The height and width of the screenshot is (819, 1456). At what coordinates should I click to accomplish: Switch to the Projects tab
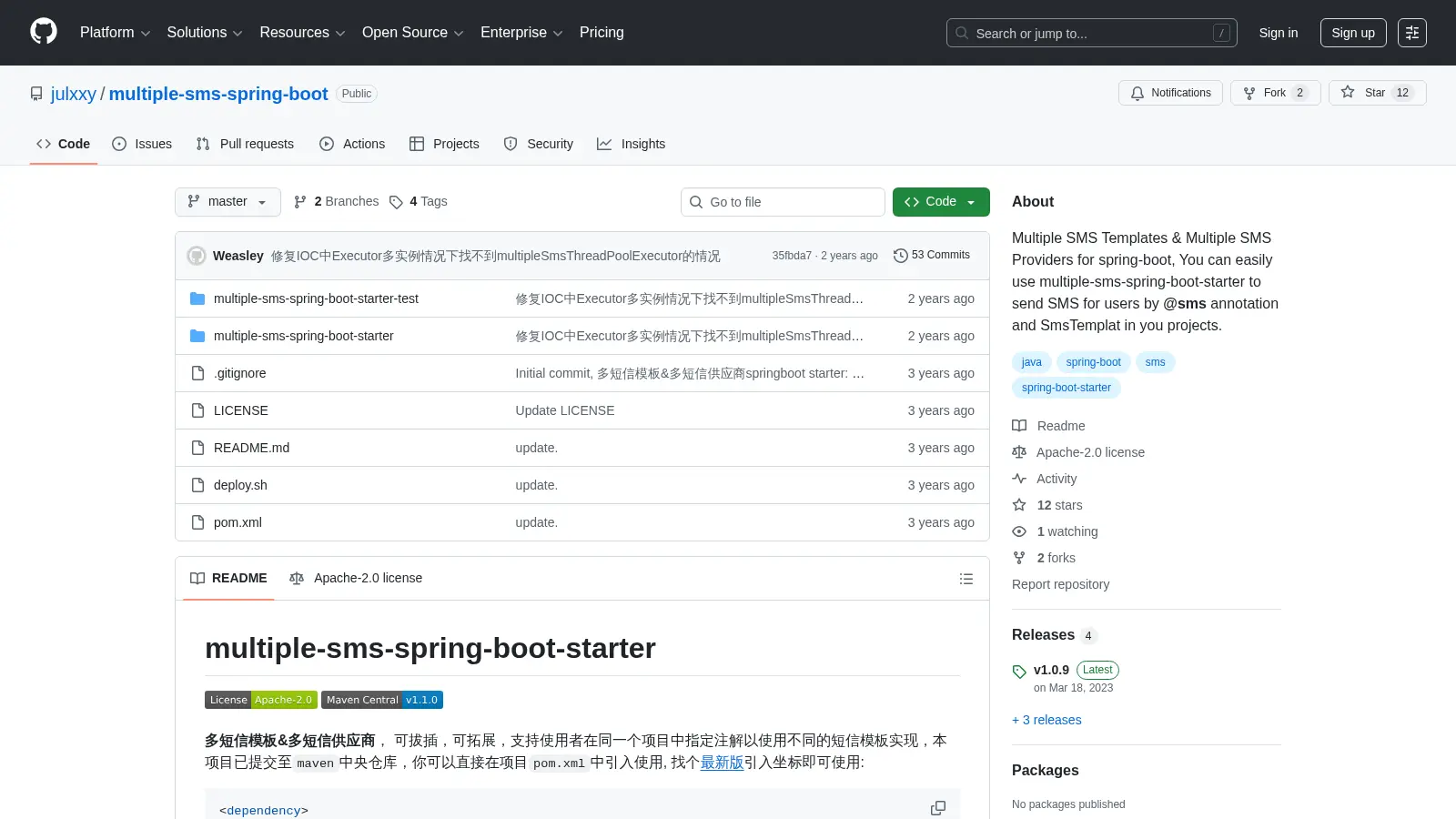pyautogui.click(x=444, y=144)
